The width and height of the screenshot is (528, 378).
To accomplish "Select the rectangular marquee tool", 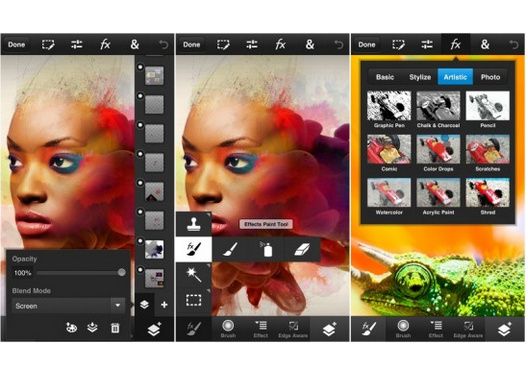I will click(x=194, y=300).
